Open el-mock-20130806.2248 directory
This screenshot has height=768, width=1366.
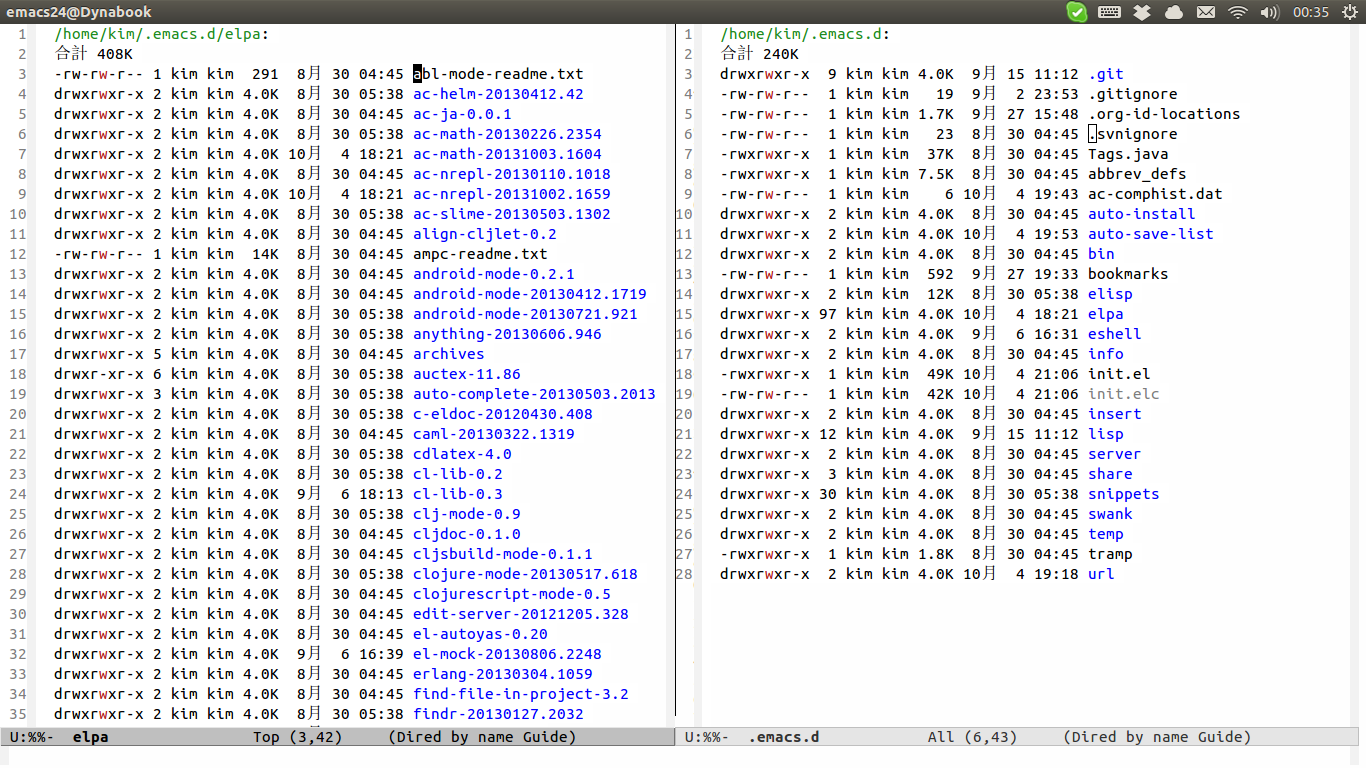point(507,654)
